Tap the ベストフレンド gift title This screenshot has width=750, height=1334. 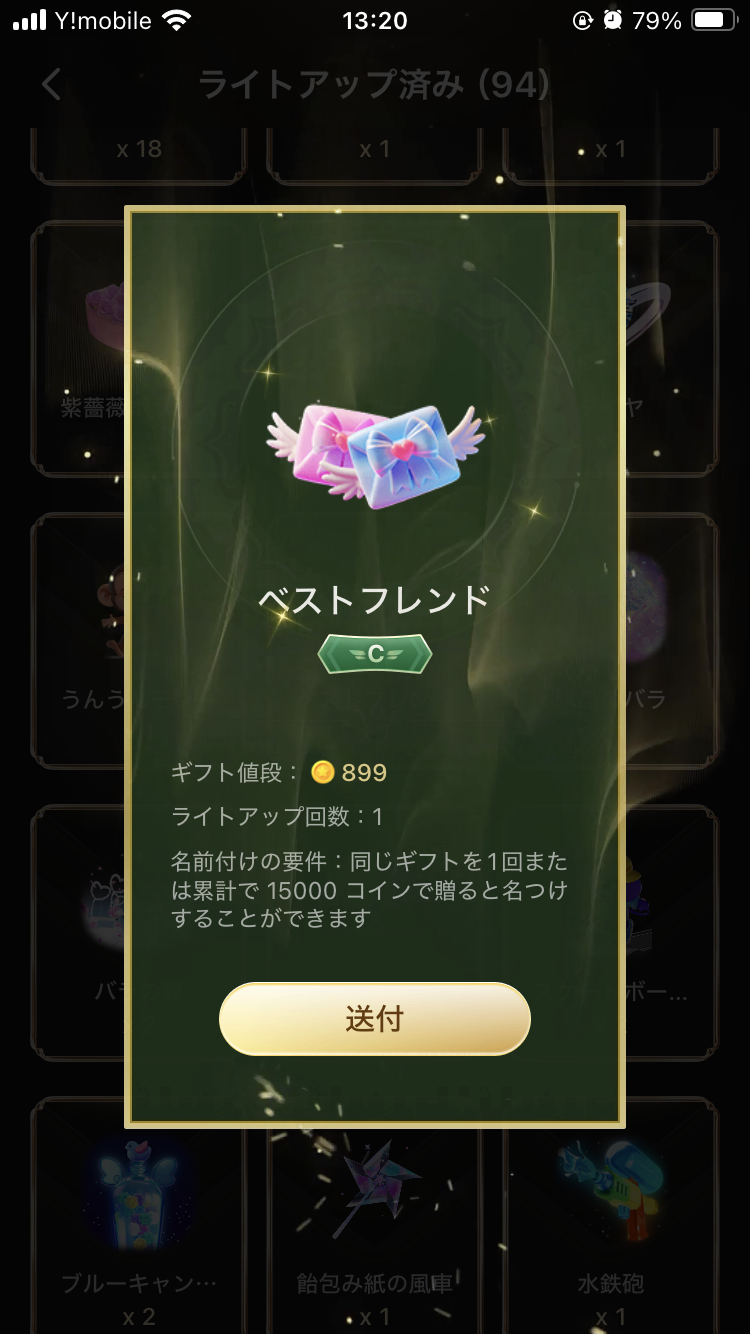[375, 599]
